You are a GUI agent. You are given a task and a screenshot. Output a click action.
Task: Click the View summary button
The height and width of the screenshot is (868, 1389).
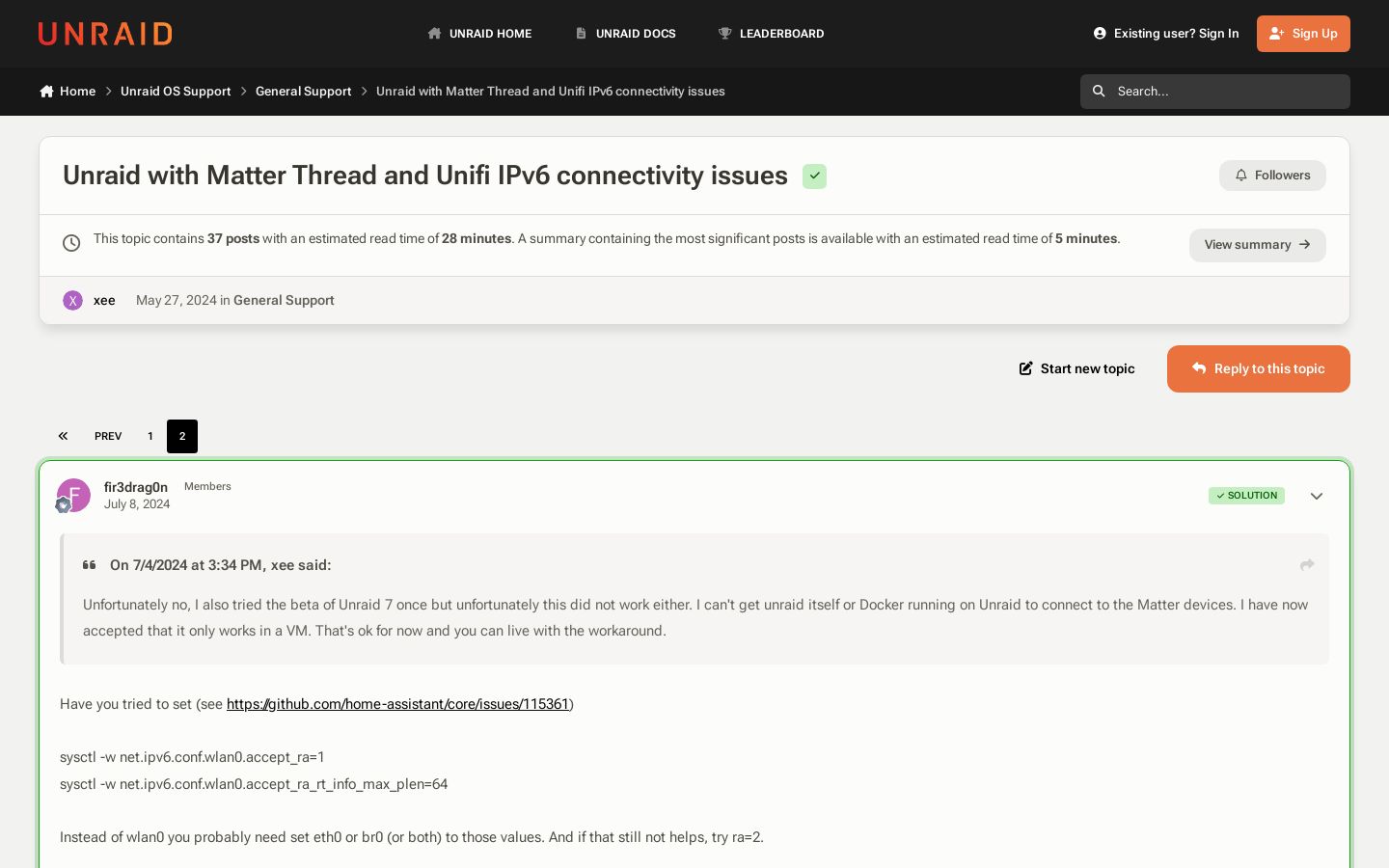tap(1257, 245)
